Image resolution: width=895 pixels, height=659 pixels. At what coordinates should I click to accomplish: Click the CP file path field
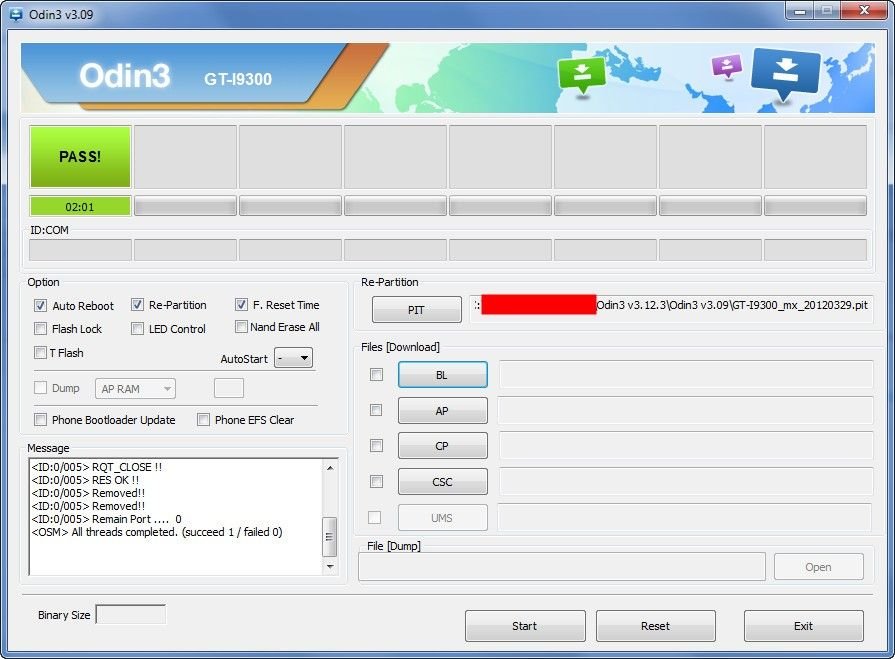[686, 446]
